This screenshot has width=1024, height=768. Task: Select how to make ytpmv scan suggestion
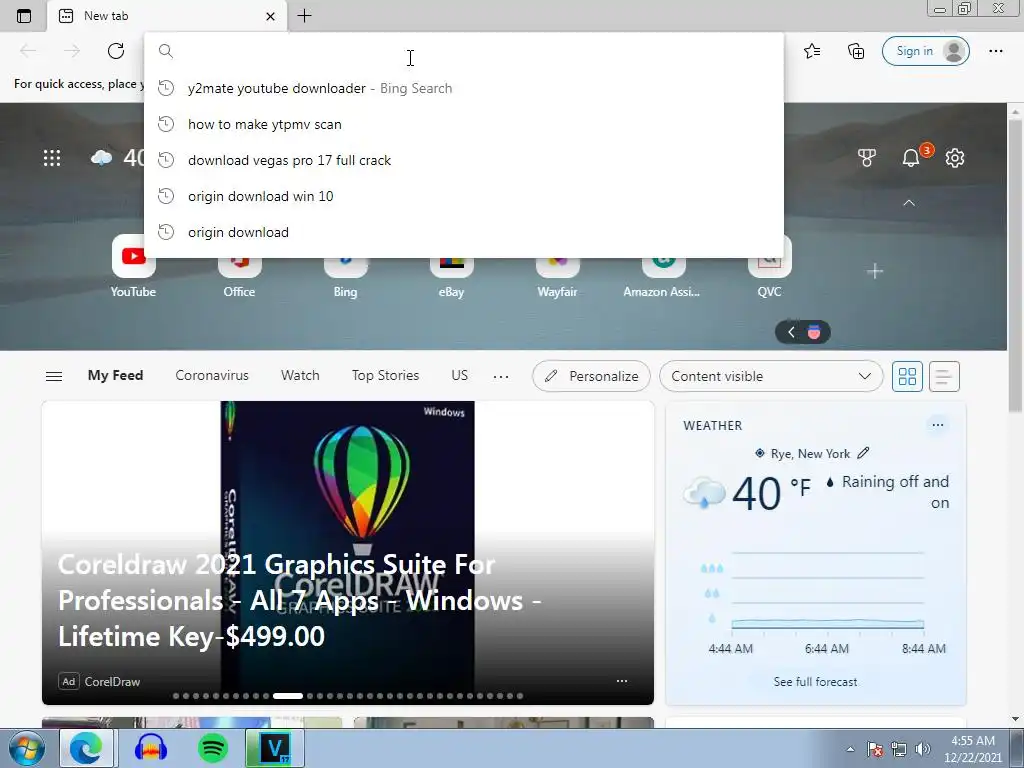(464, 124)
